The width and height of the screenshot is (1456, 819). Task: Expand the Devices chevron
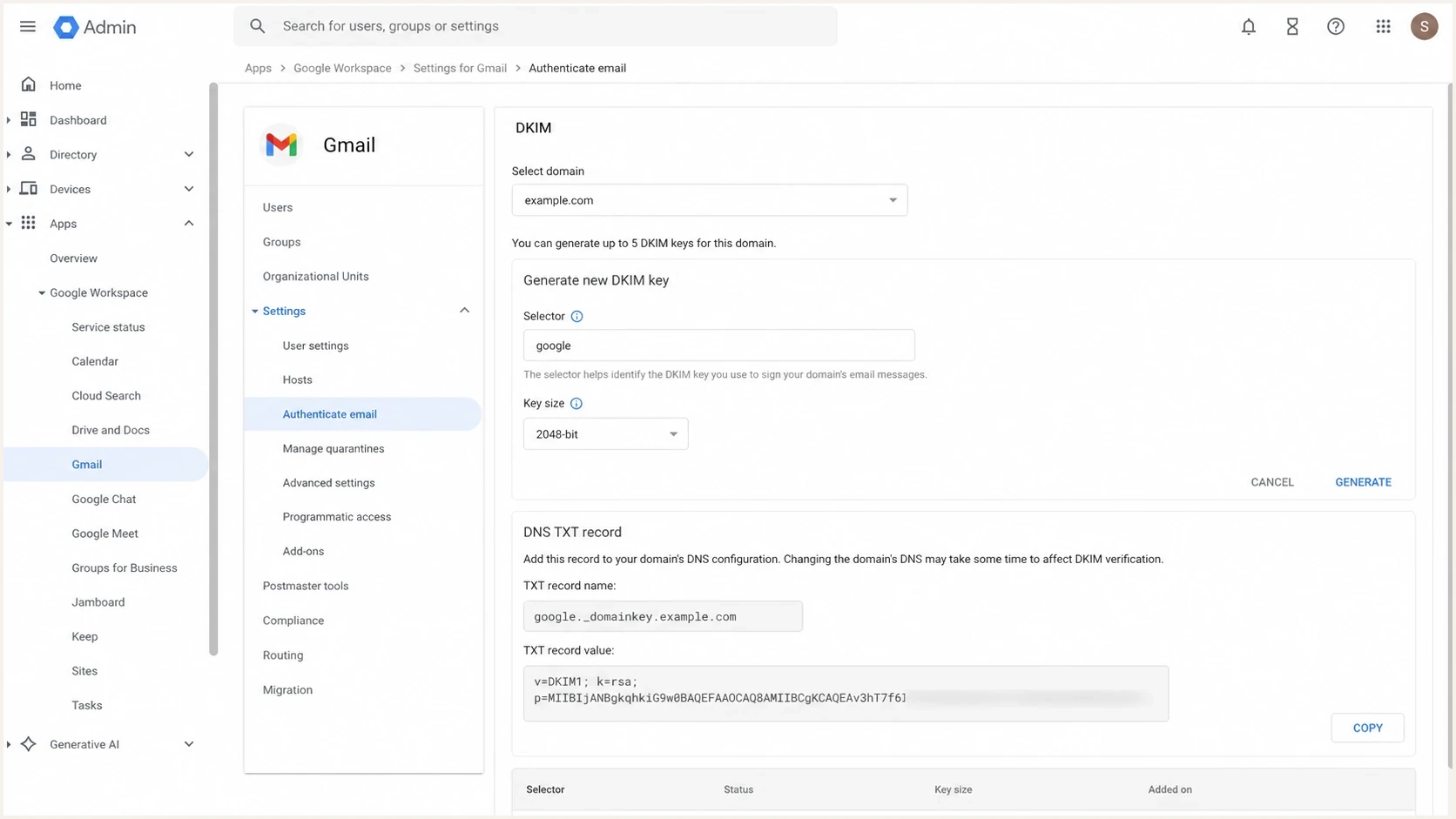(189, 188)
